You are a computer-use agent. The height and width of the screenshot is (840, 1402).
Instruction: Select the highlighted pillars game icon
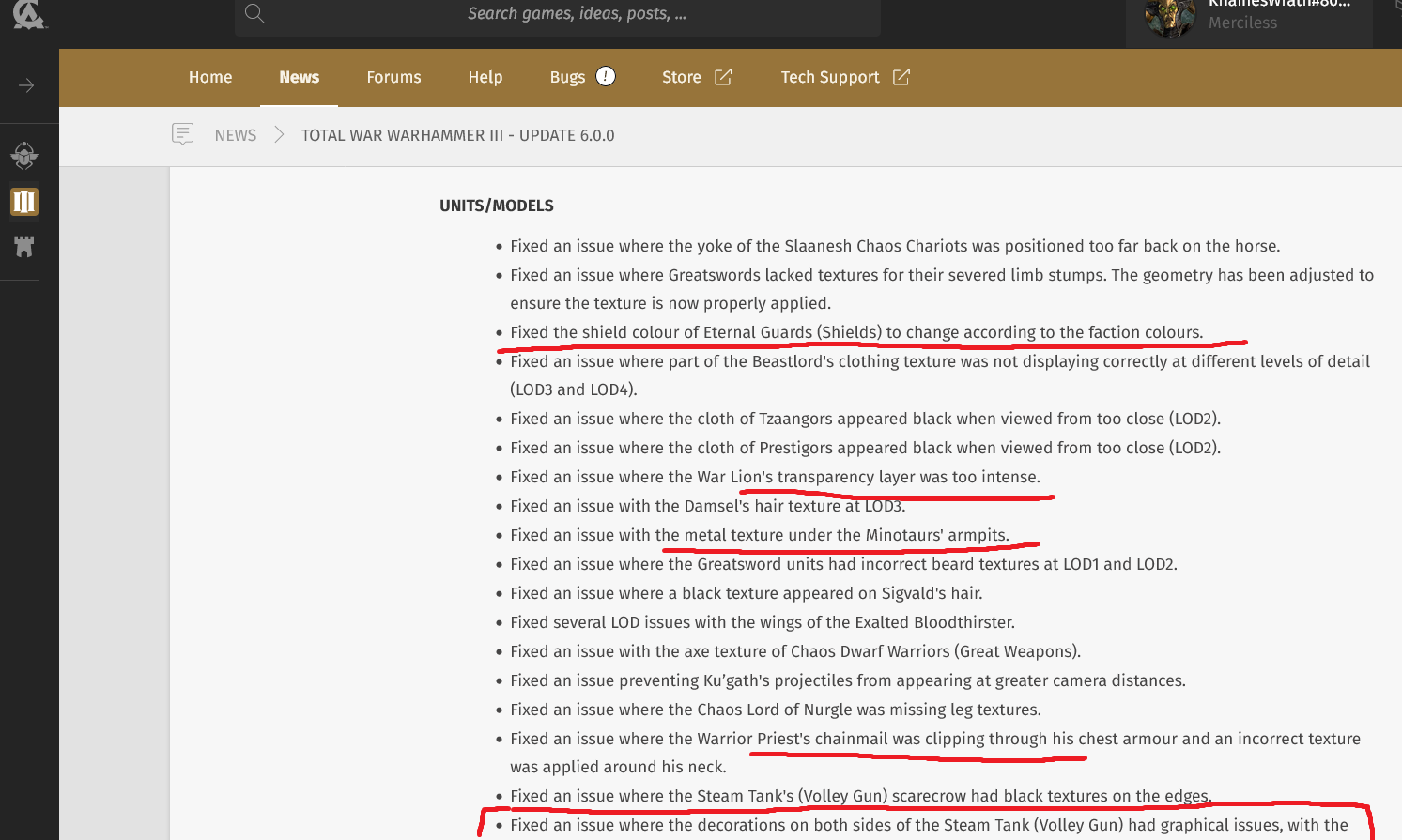click(25, 201)
